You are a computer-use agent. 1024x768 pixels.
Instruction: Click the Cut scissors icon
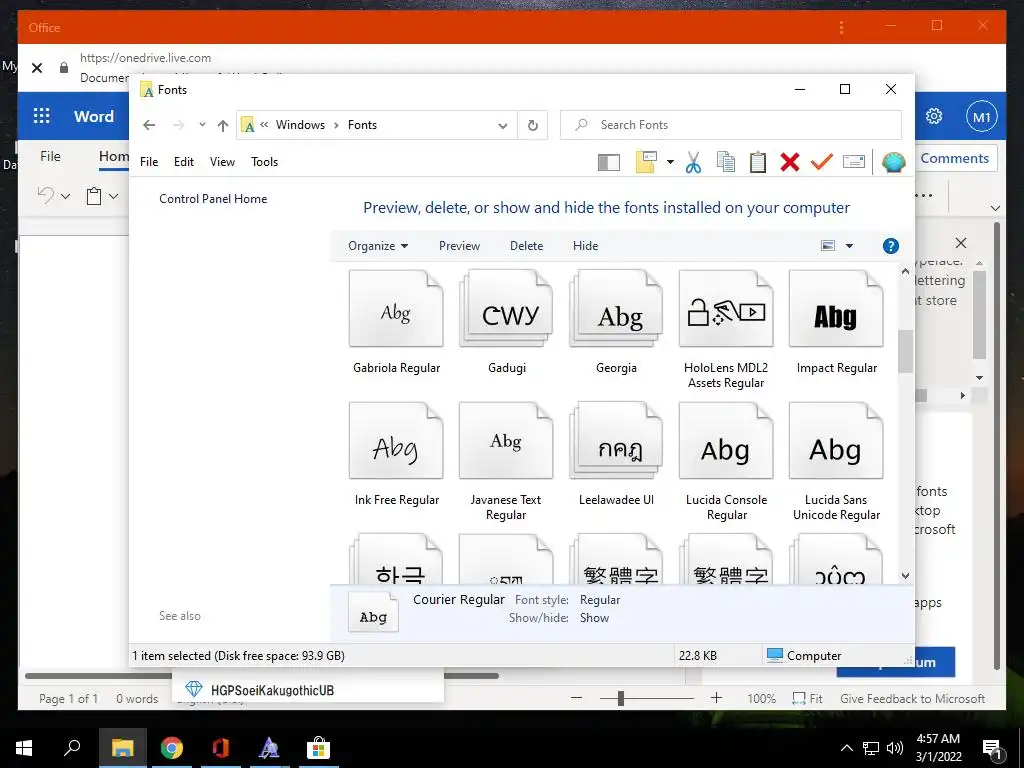point(693,162)
